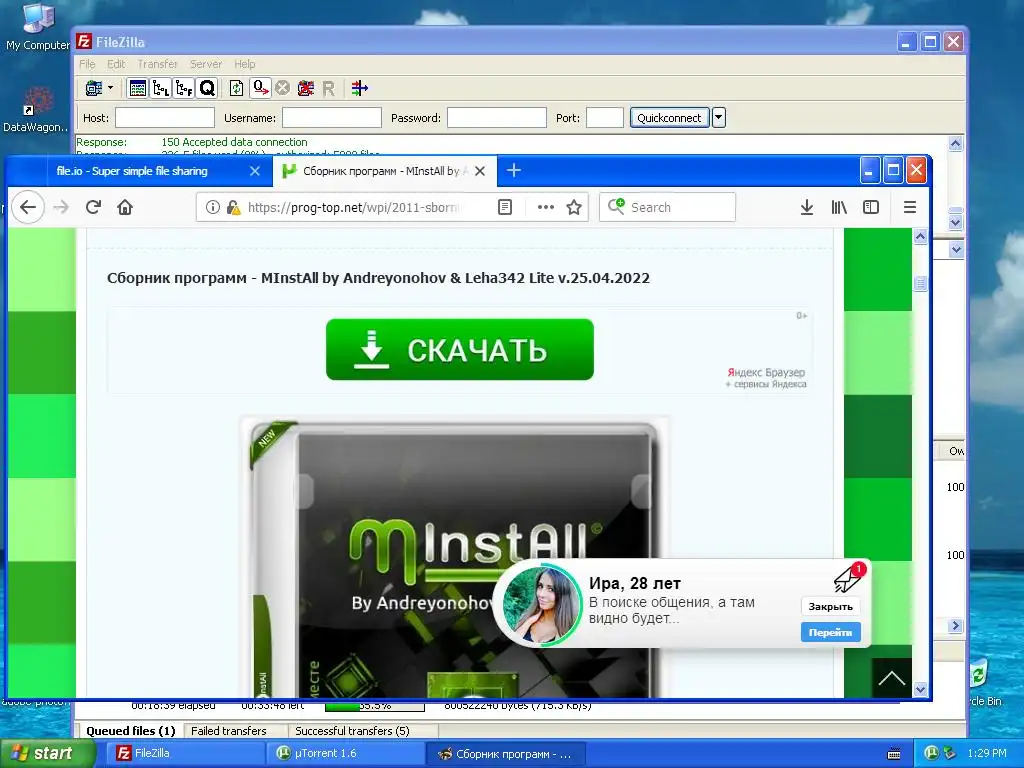Open DataWagon desktop shortcut
This screenshot has width=1024, height=768.
pos(36,110)
